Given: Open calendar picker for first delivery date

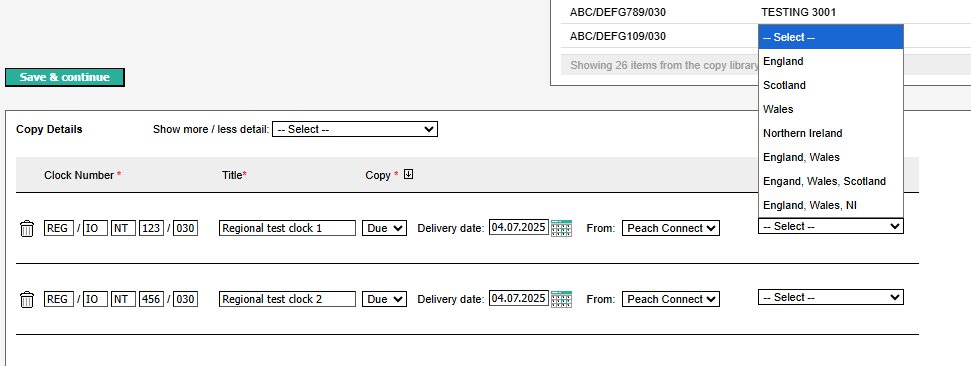Looking at the screenshot, I should [x=562, y=229].
